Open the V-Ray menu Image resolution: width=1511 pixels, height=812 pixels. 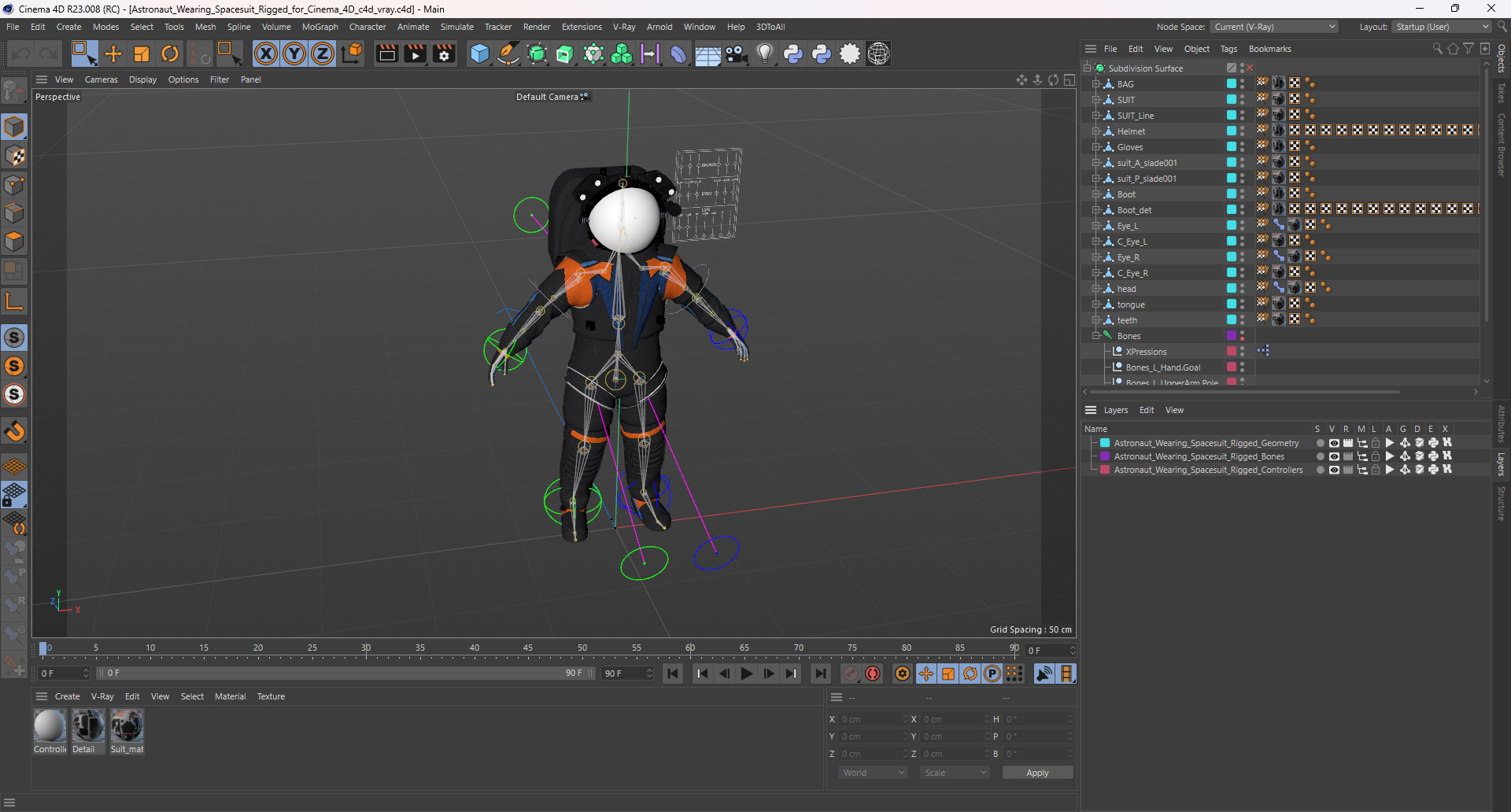pyautogui.click(x=624, y=27)
